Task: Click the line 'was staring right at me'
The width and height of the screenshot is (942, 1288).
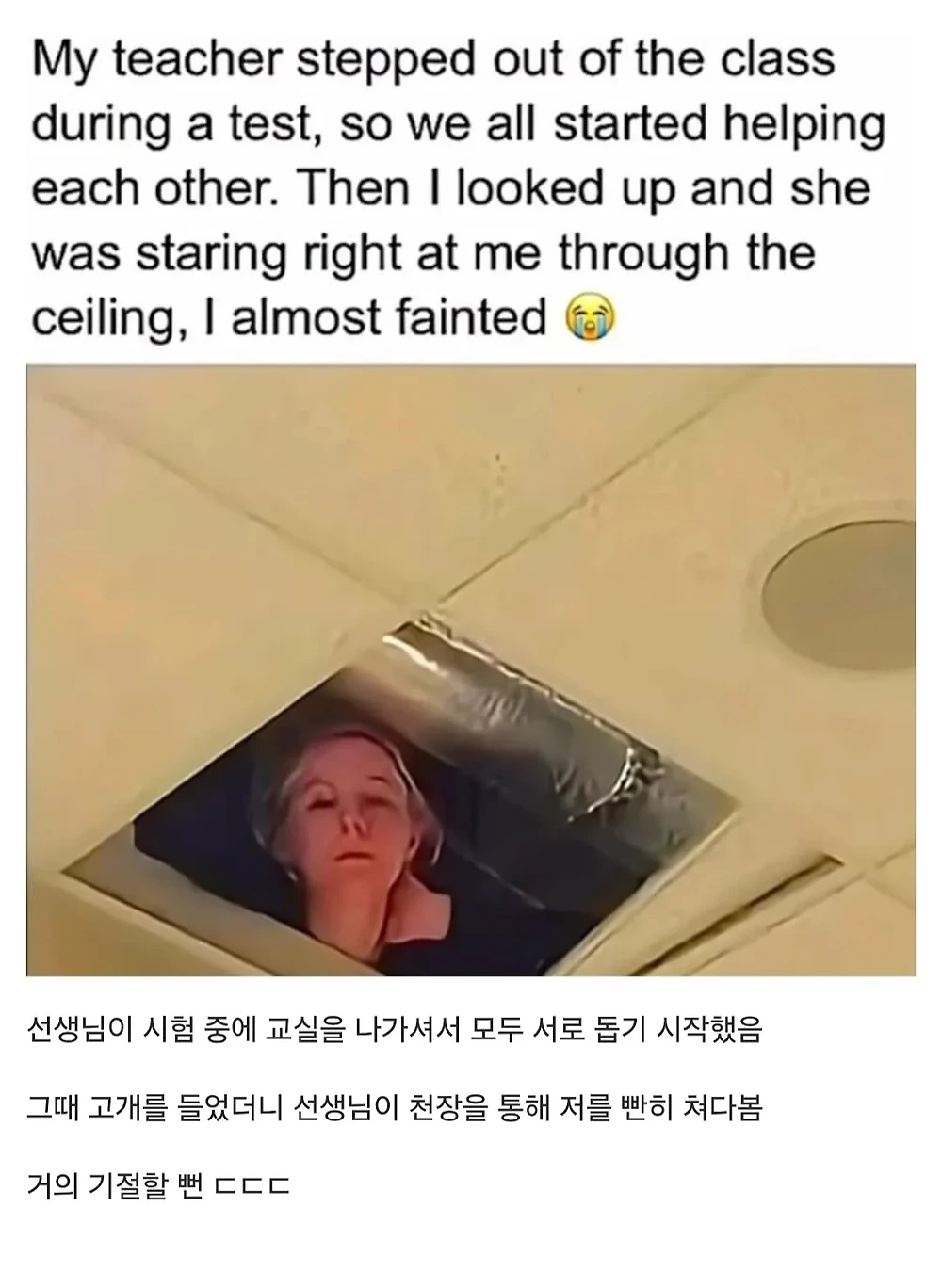Action: [x=289, y=252]
